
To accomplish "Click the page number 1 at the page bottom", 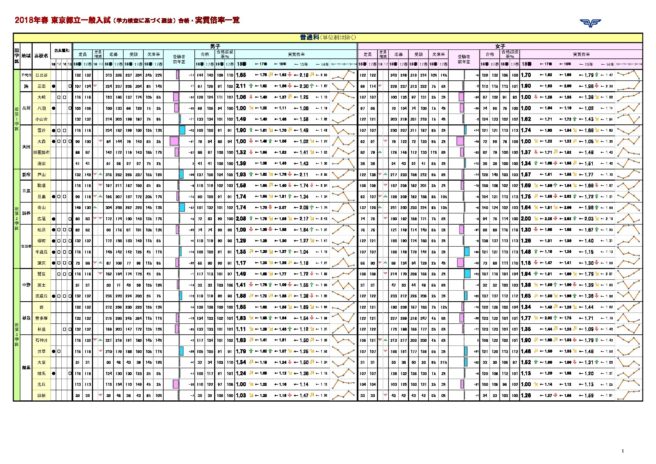I will [x=623, y=451].
